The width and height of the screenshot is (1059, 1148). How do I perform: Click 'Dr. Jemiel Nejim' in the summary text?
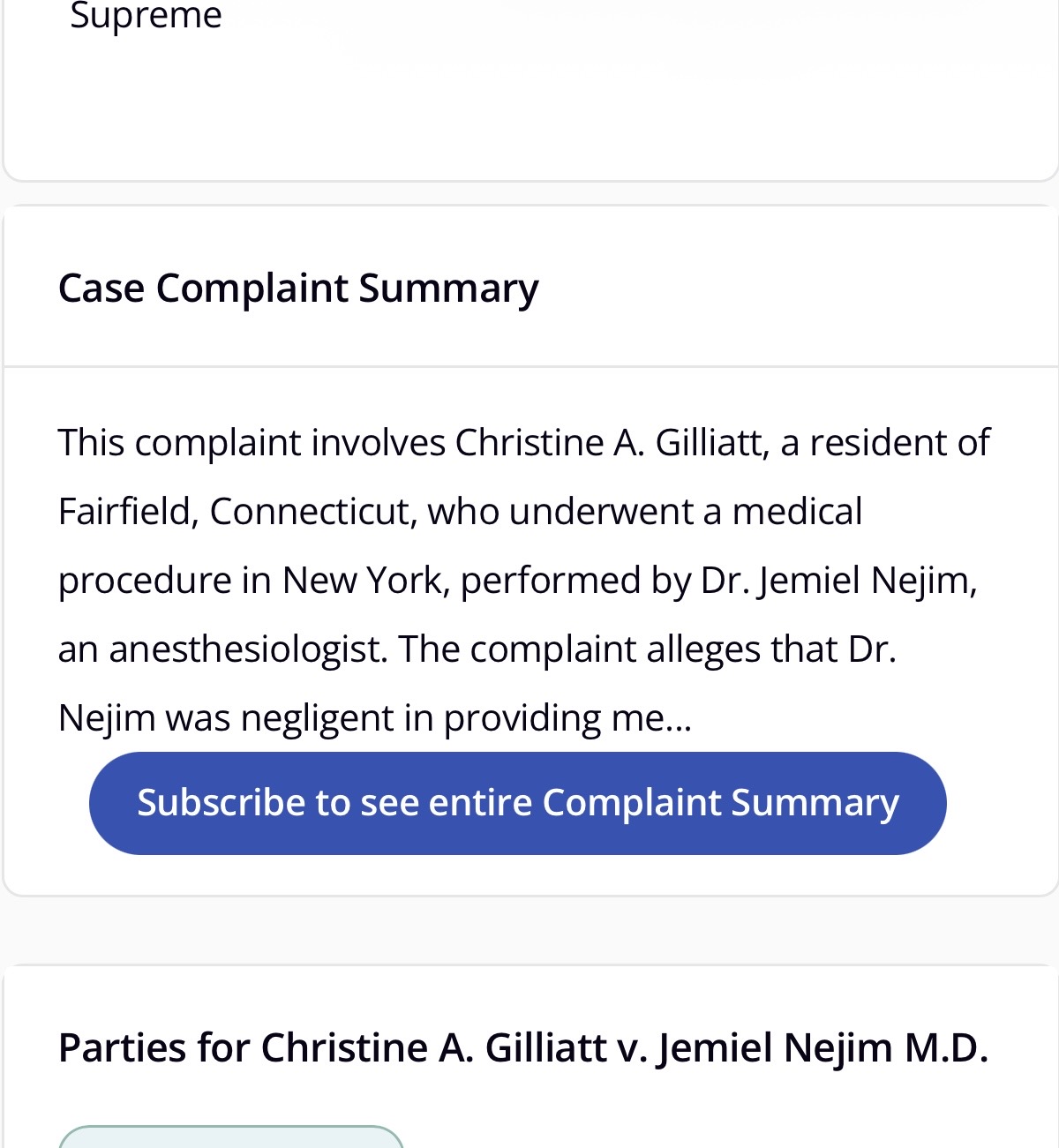[837, 581]
